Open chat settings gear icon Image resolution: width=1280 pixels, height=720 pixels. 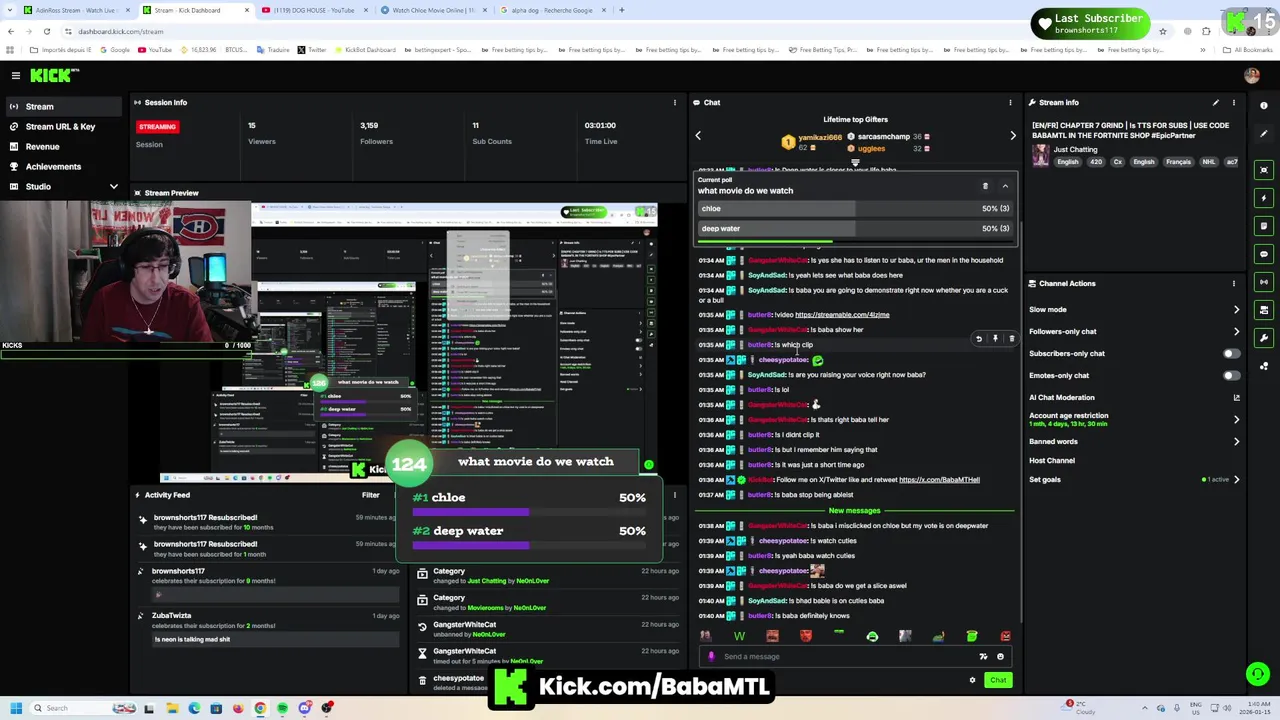click(972, 680)
